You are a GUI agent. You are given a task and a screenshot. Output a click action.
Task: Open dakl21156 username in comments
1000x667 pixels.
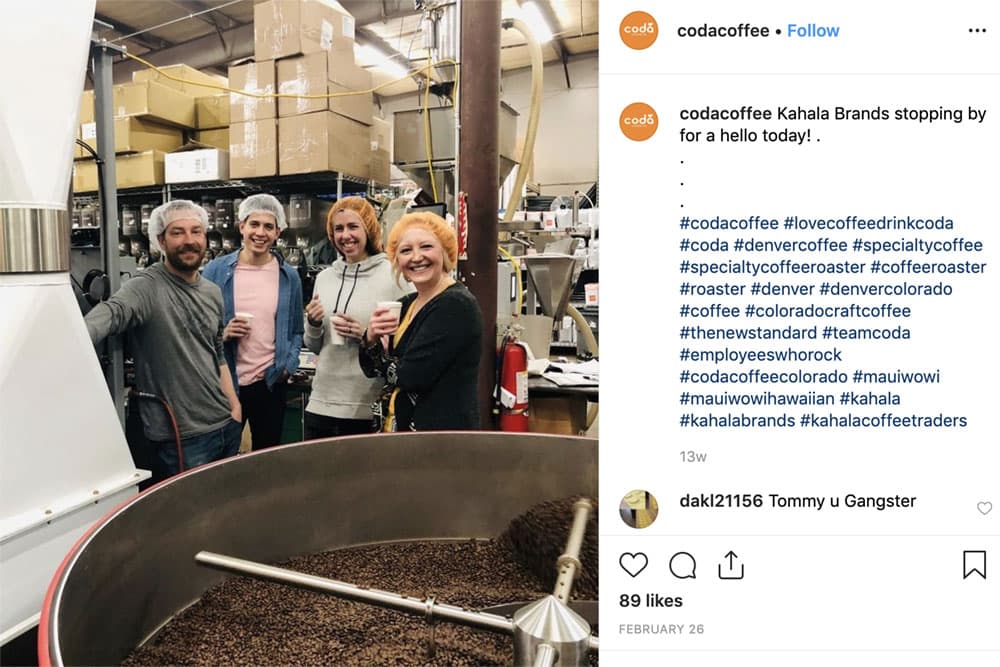[721, 501]
